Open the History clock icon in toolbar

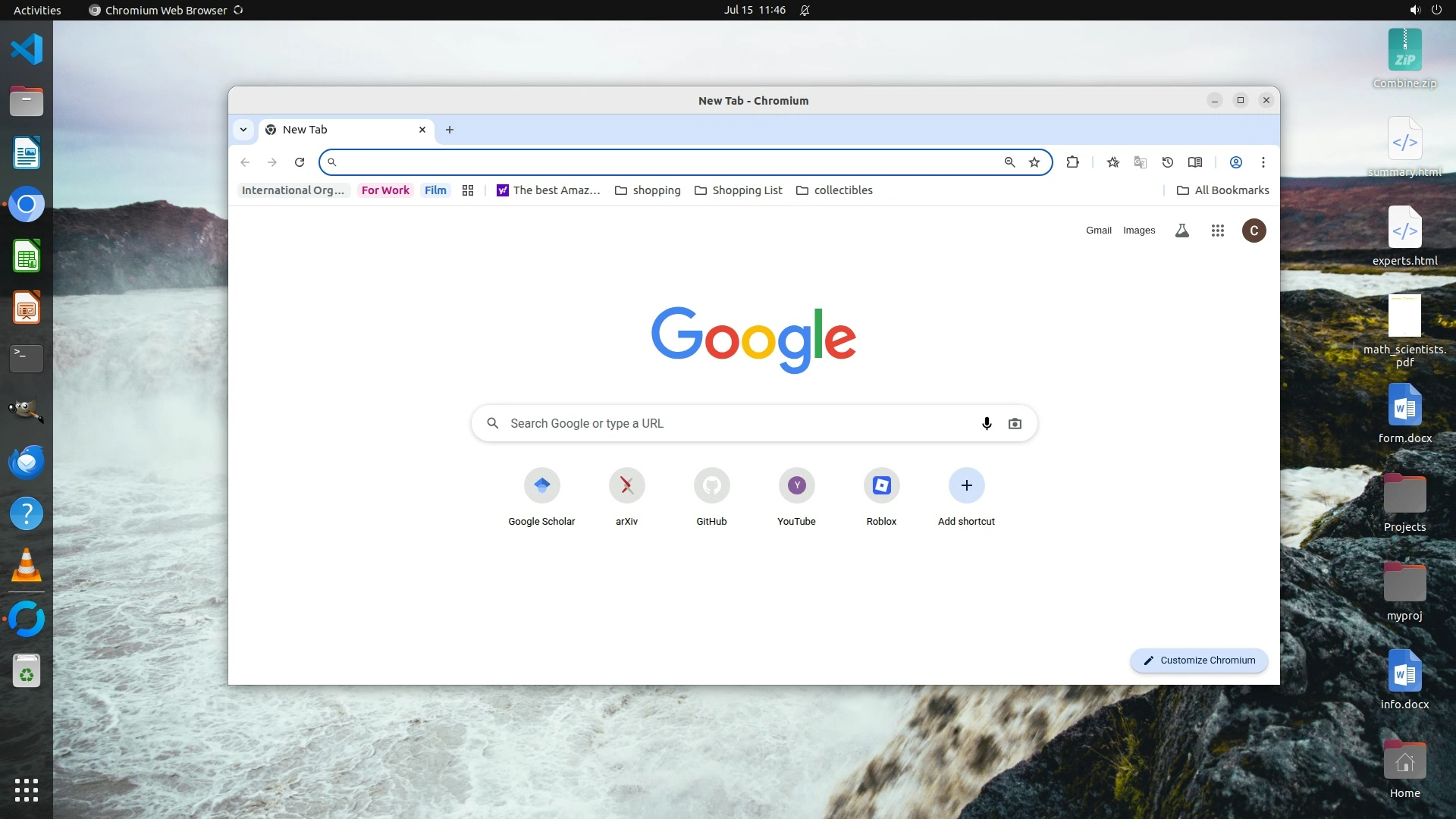pyautogui.click(x=1168, y=162)
